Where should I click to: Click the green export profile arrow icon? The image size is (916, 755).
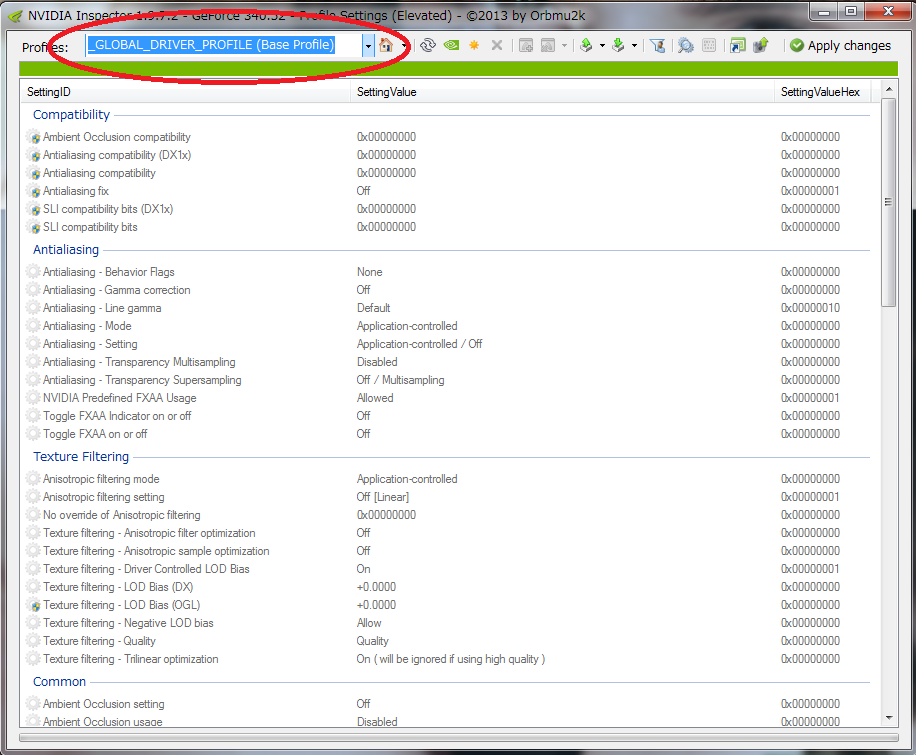pyautogui.click(x=586, y=46)
